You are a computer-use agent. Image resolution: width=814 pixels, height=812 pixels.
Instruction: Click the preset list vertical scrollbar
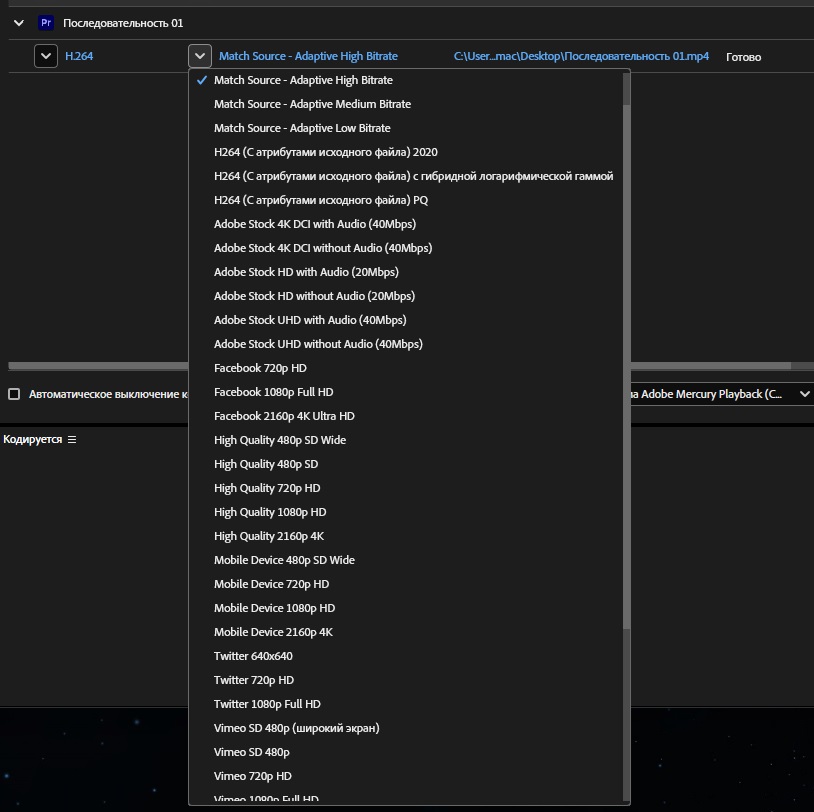tap(627, 350)
